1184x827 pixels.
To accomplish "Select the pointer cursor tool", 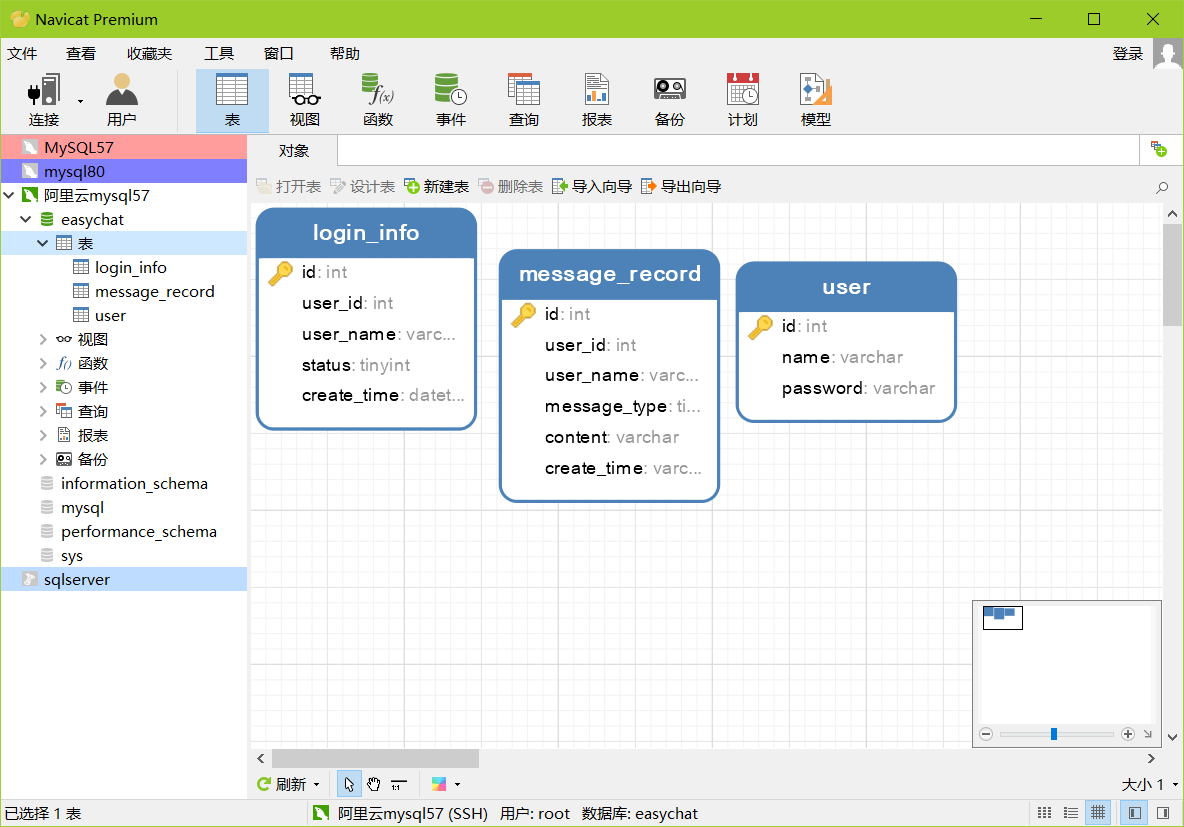I will pyautogui.click(x=349, y=784).
